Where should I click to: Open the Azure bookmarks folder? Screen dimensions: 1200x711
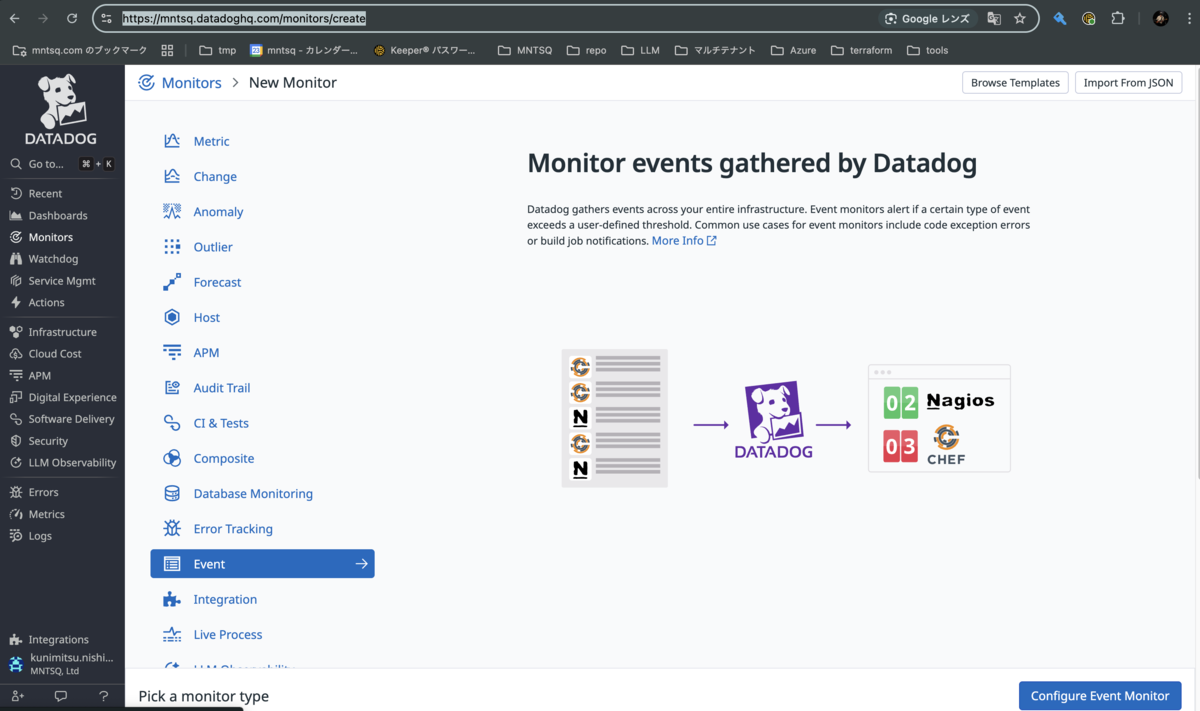click(x=793, y=50)
